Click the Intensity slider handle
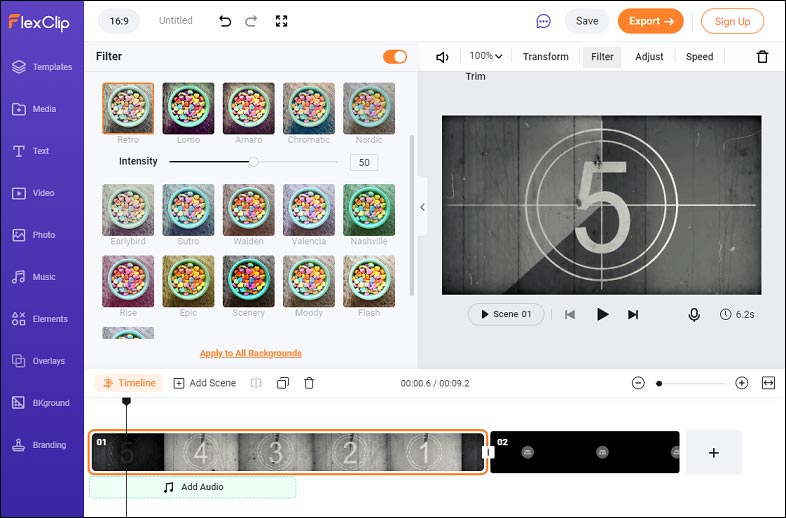The height and width of the screenshot is (518, 786). [x=254, y=161]
